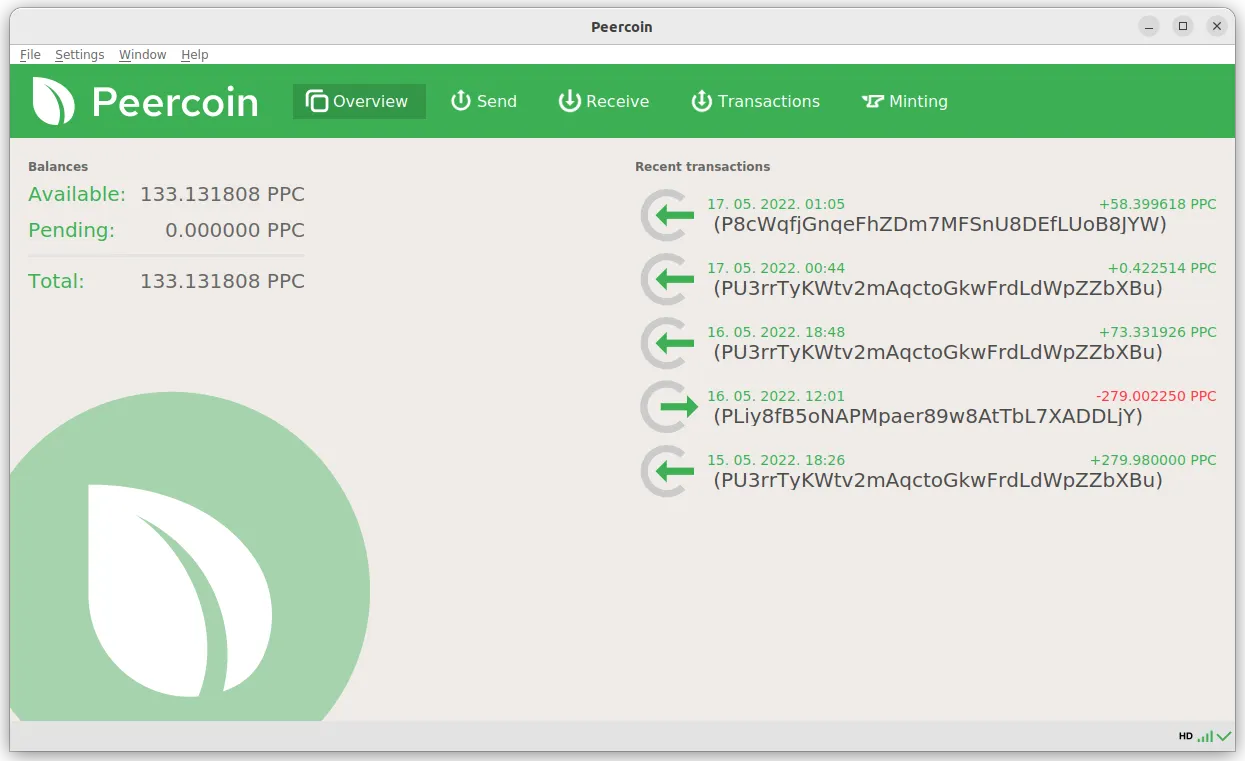Click the 17. 05. 2022. 00:44 timestamp
1245x761 pixels.
coord(776,268)
